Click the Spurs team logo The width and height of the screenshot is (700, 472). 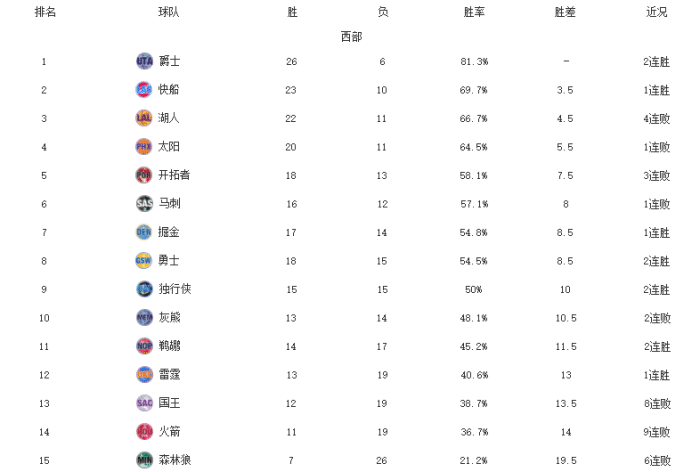(144, 203)
